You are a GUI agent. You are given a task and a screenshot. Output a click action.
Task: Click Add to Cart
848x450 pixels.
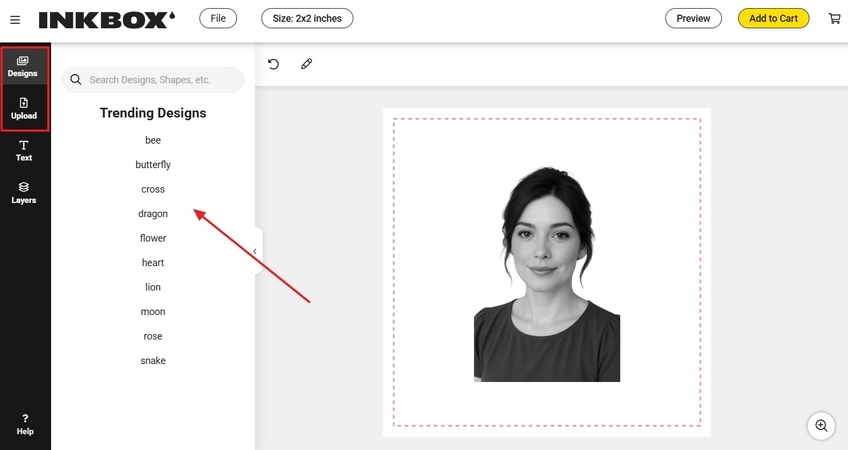pos(773,18)
